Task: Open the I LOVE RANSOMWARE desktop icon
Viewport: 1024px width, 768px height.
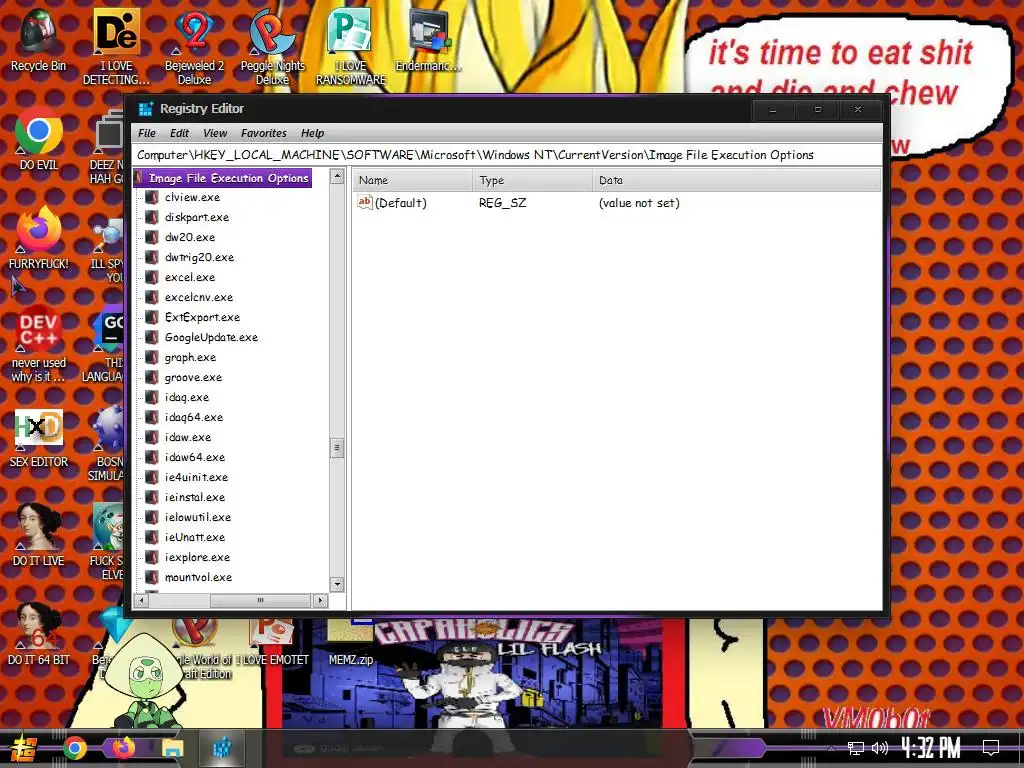Action: (x=351, y=46)
